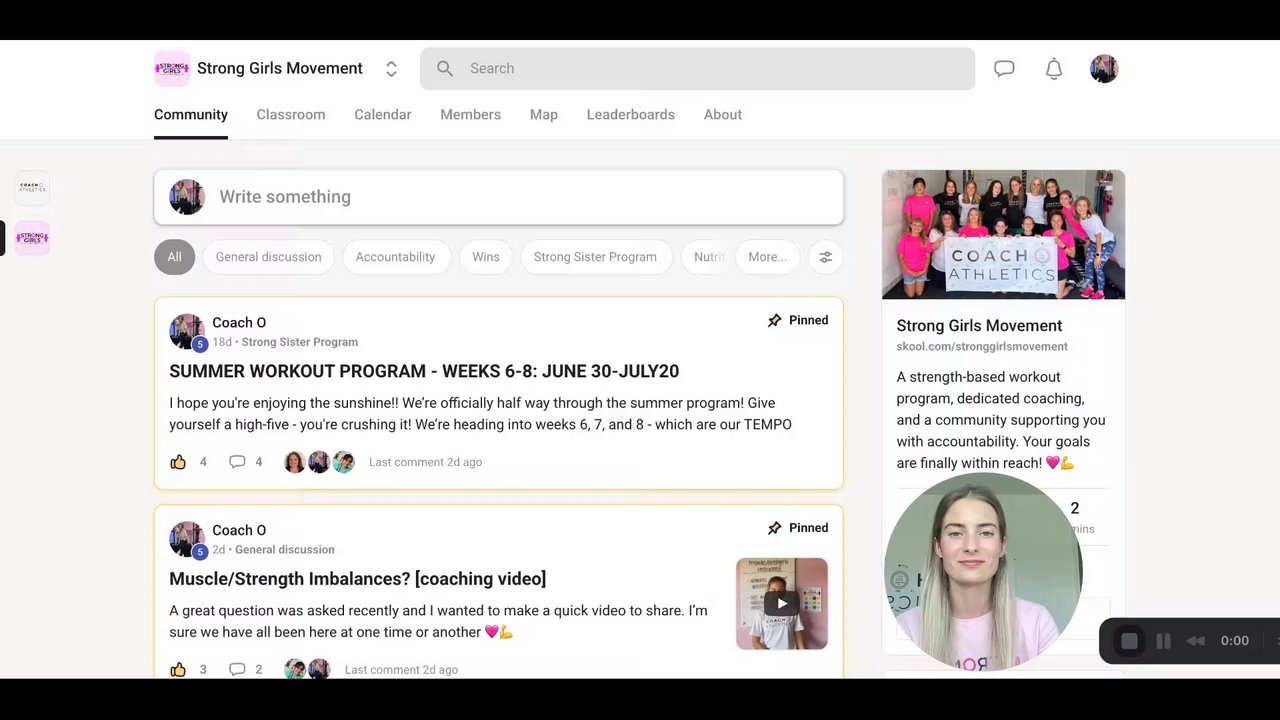Open the chat messages icon
The image size is (1280, 720).
click(1004, 69)
